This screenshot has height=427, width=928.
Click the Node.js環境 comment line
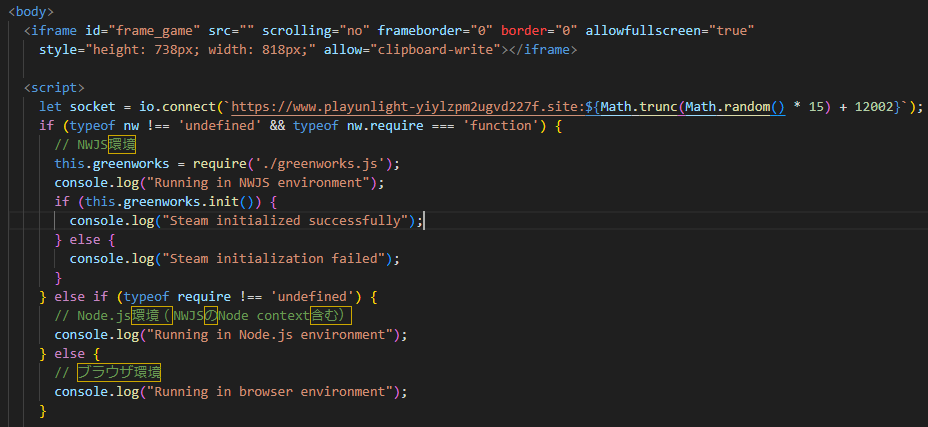click(x=203, y=316)
